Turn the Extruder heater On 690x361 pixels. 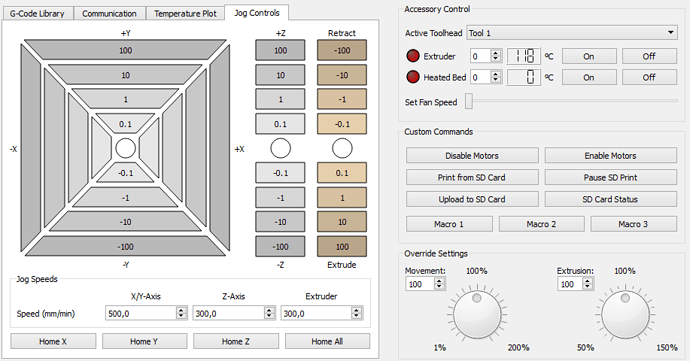tap(589, 56)
